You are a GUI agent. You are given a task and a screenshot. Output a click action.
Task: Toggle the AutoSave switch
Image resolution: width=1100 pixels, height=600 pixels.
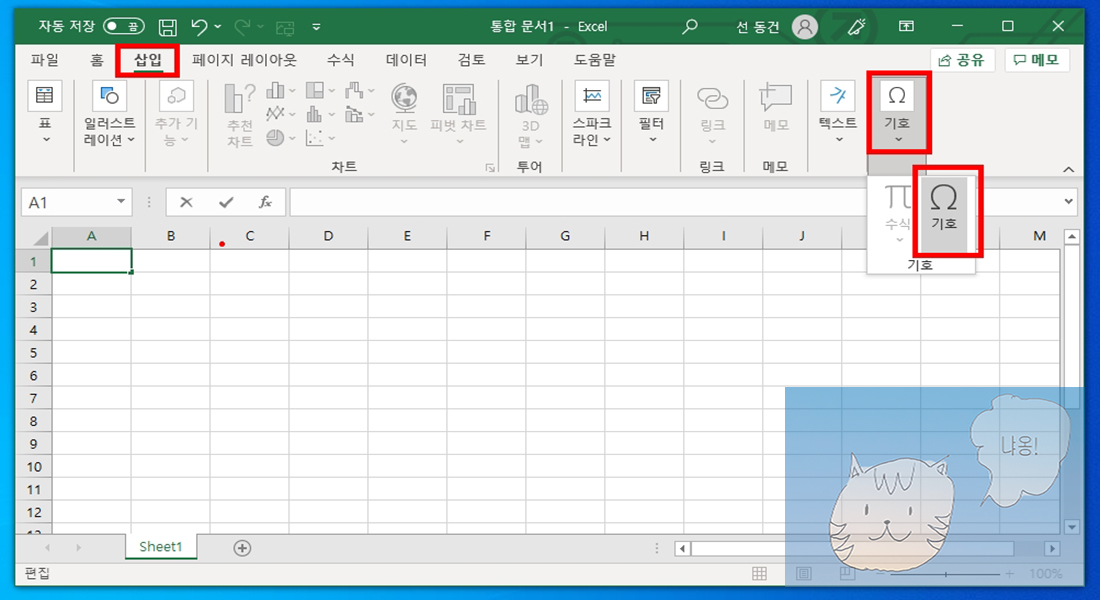click(123, 27)
